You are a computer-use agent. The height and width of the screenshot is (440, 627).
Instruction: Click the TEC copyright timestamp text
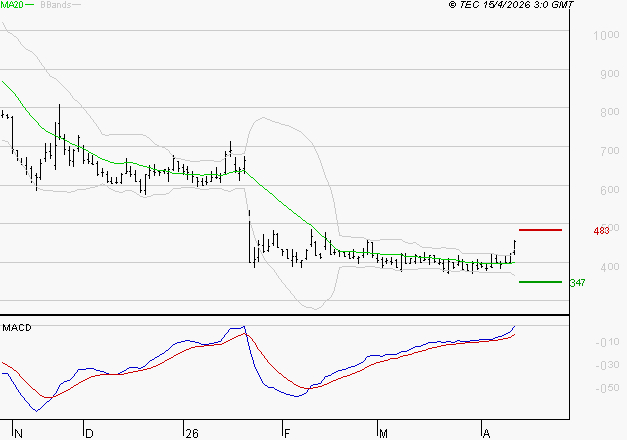point(511,5)
